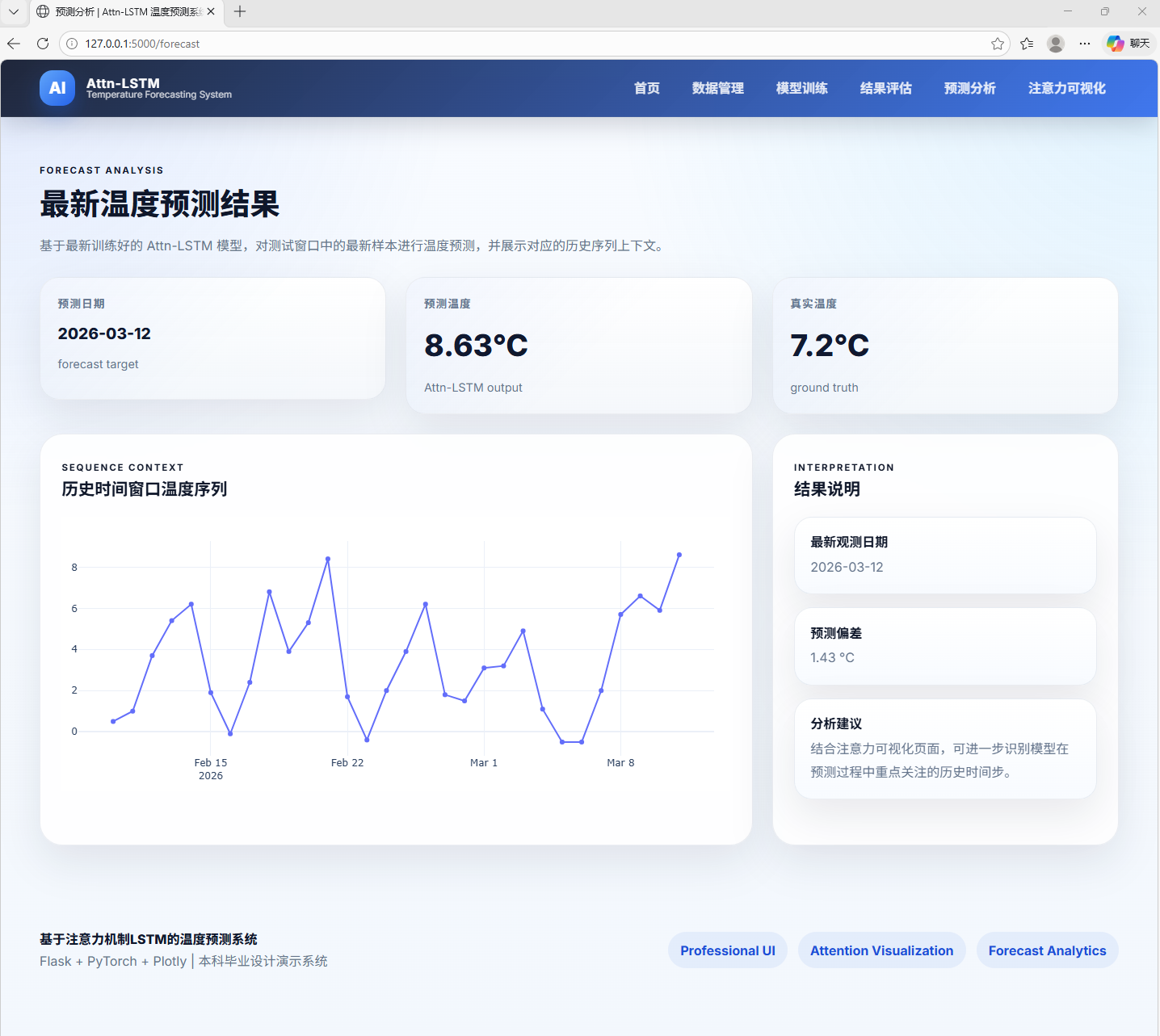The image size is (1160, 1036).
Task: Open a new browser tab
Action: (240, 11)
